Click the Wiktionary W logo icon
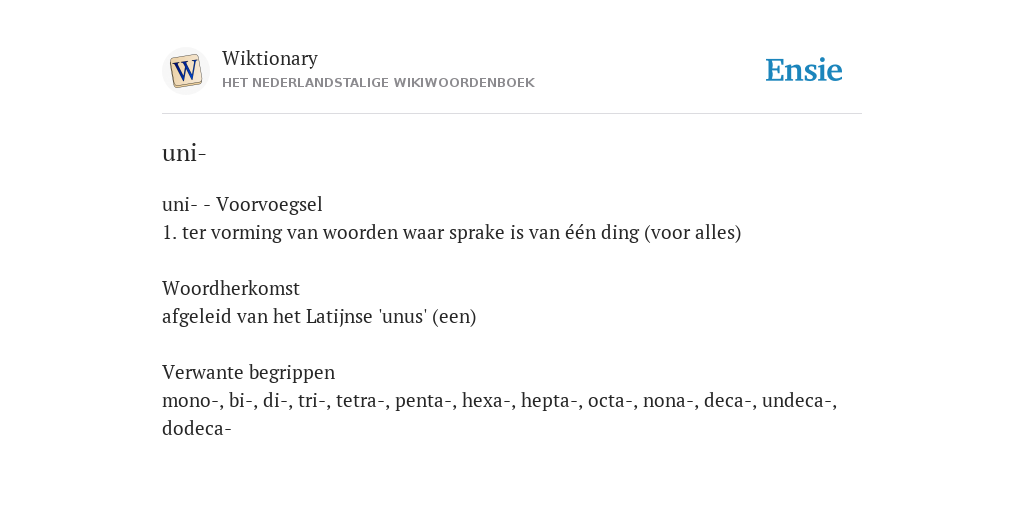 click(185, 71)
